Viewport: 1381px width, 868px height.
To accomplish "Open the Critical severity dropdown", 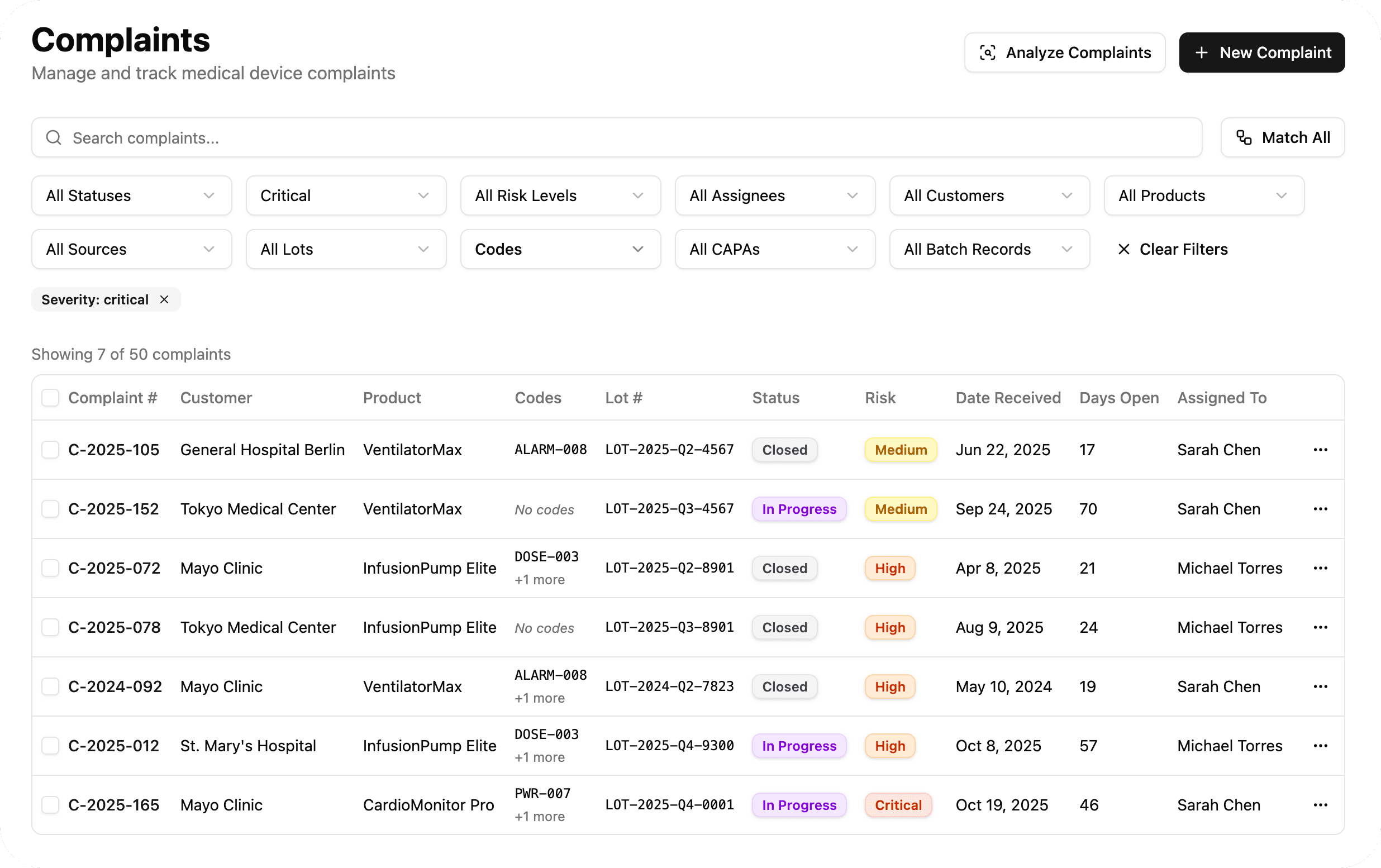I will coord(346,196).
